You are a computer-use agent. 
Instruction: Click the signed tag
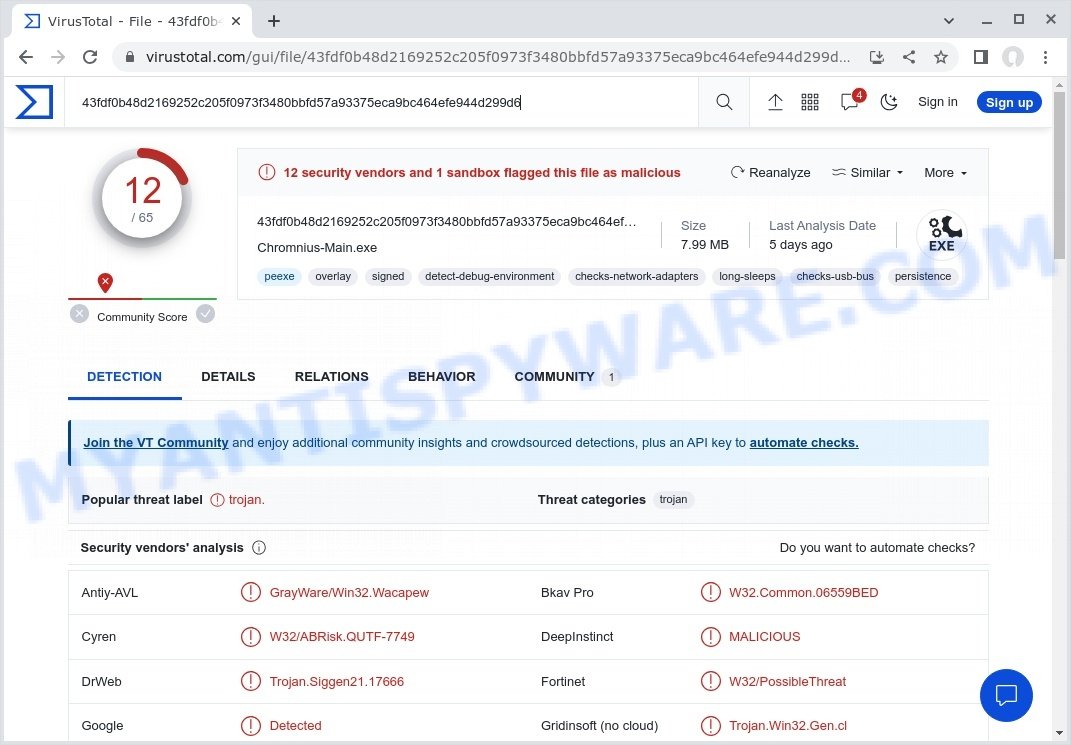pos(388,277)
